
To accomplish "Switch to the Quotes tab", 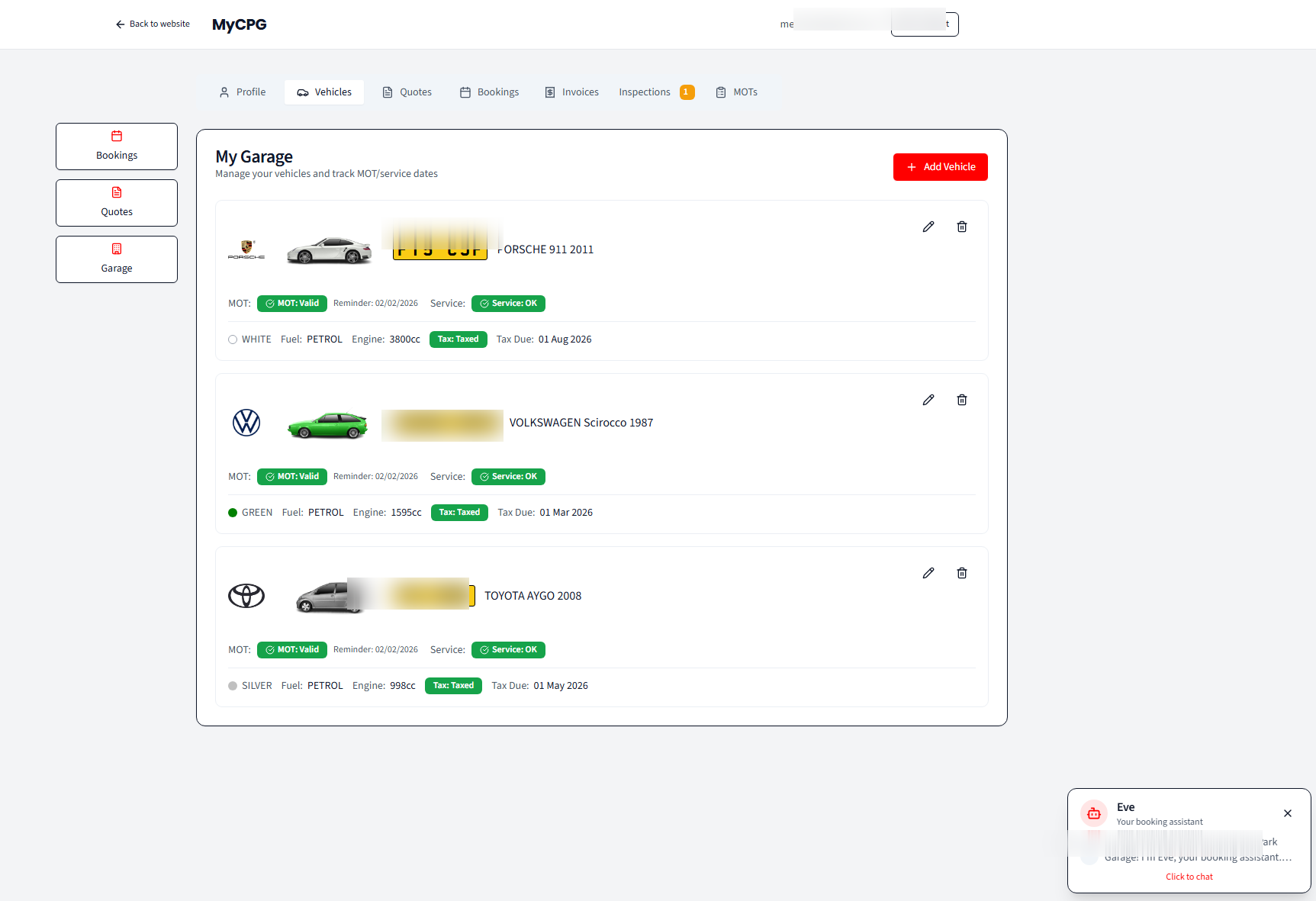I will (x=407, y=92).
